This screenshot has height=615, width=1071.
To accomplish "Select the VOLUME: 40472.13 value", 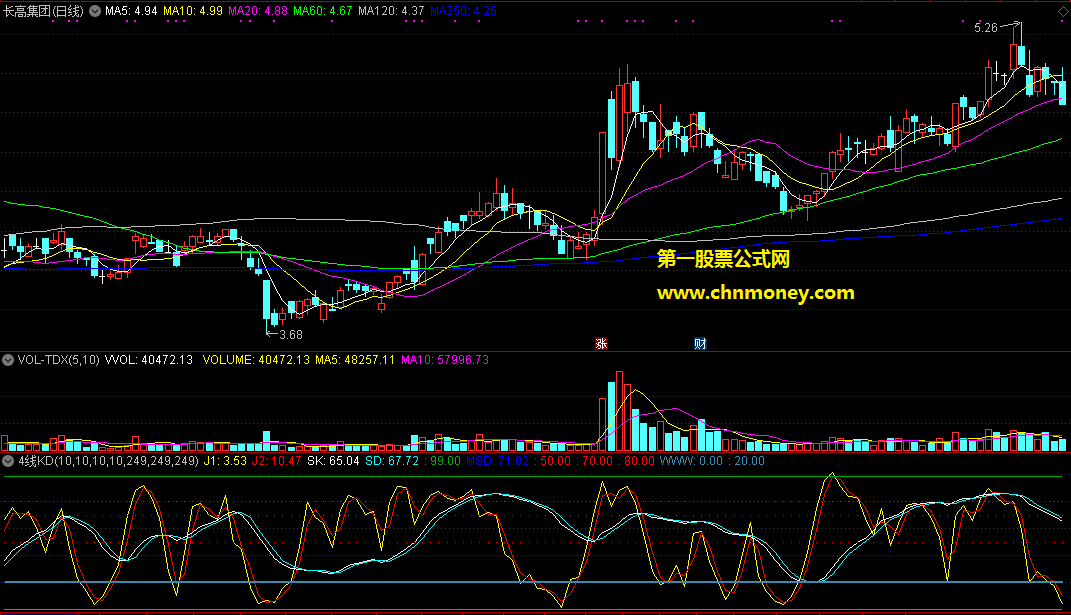I will click(x=256, y=360).
